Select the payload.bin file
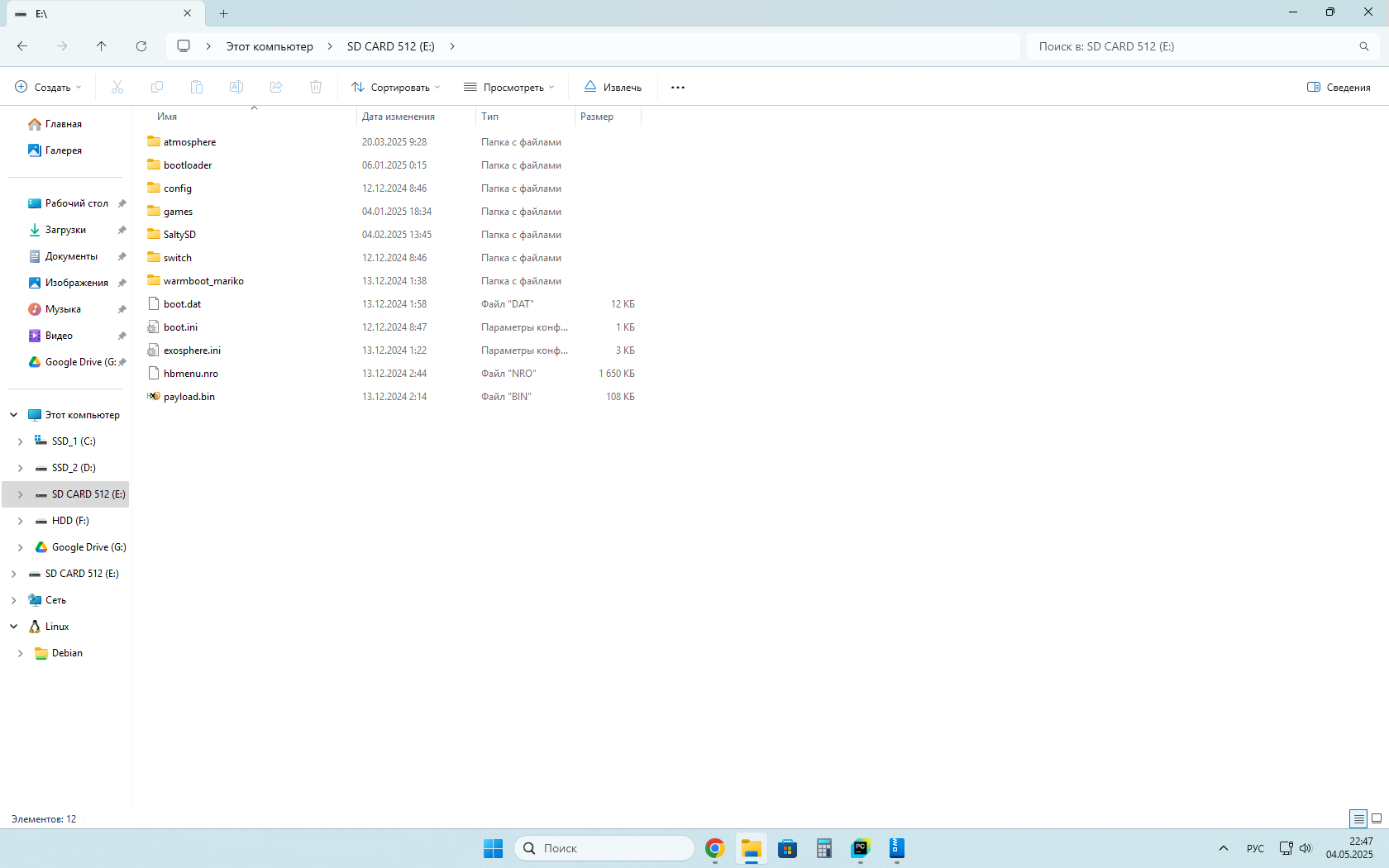This screenshot has width=1389, height=868. tap(189, 397)
